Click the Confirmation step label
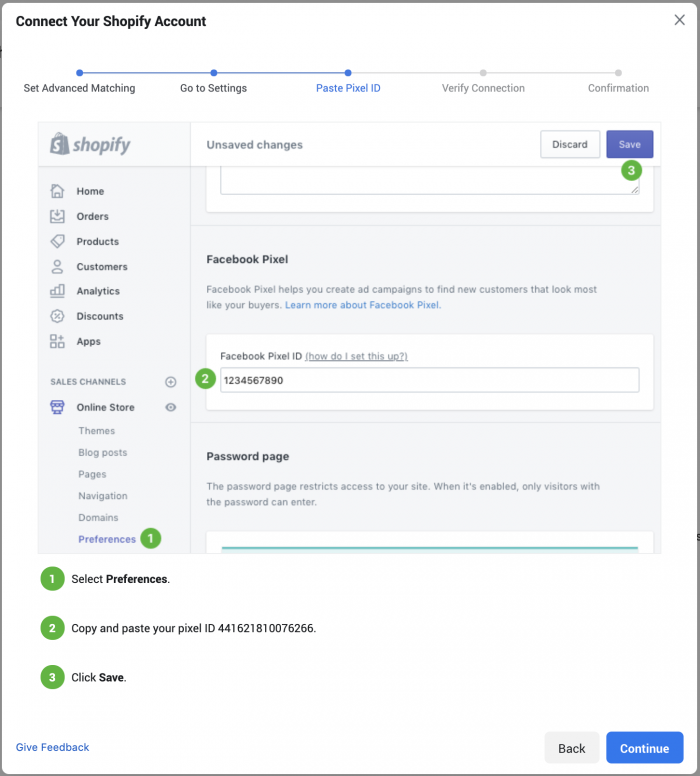 click(618, 88)
